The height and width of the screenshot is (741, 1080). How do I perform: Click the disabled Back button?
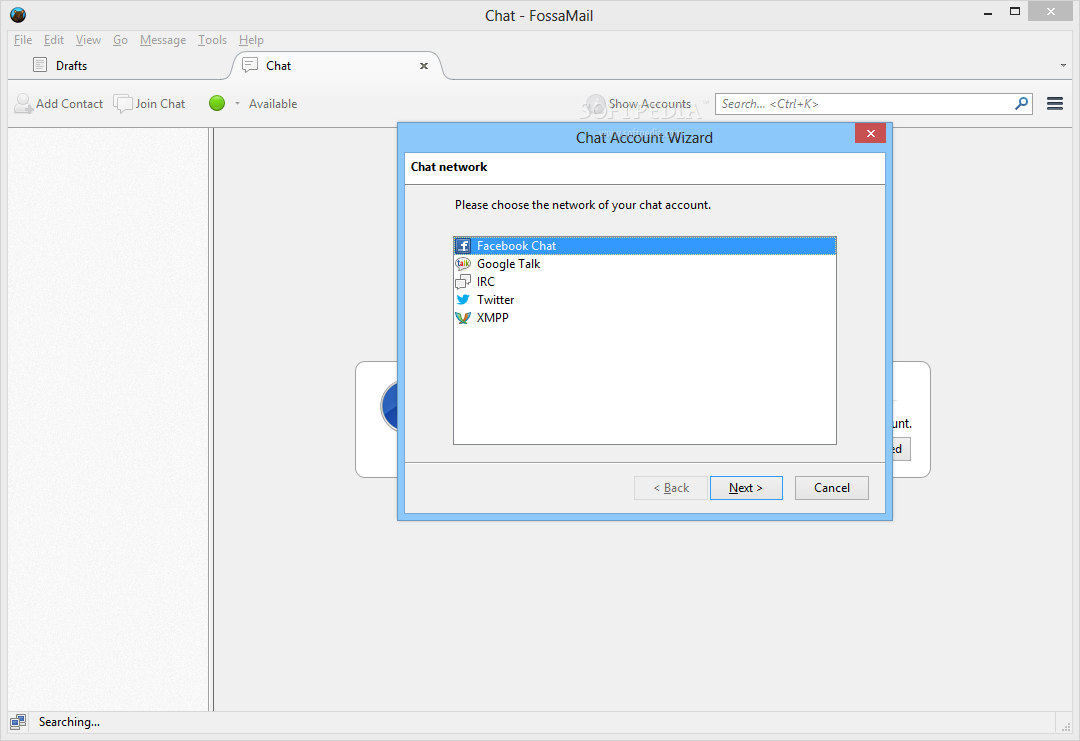(671, 488)
